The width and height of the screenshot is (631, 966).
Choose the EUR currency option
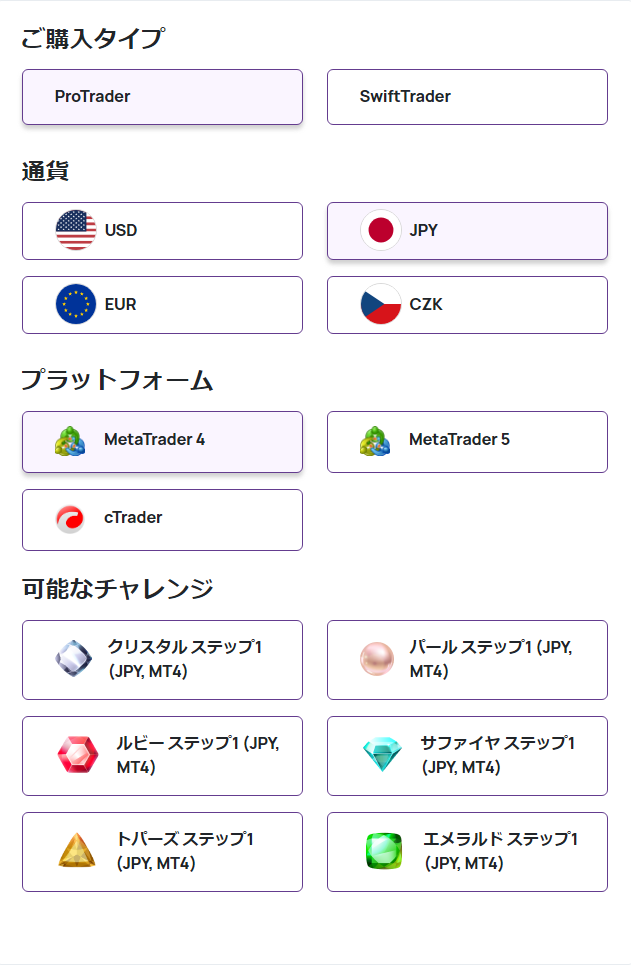click(162, 305)
